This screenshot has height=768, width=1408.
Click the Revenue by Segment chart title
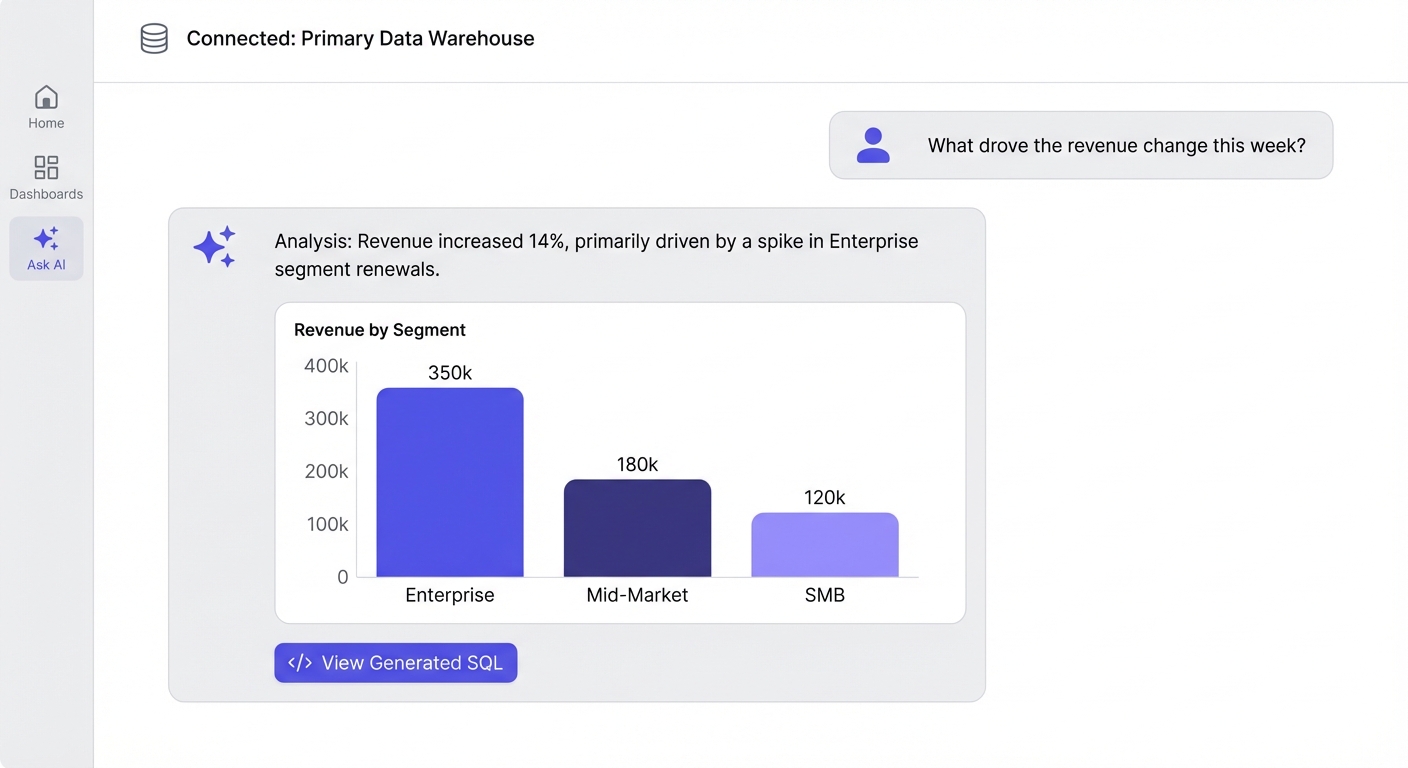(379, 330)
